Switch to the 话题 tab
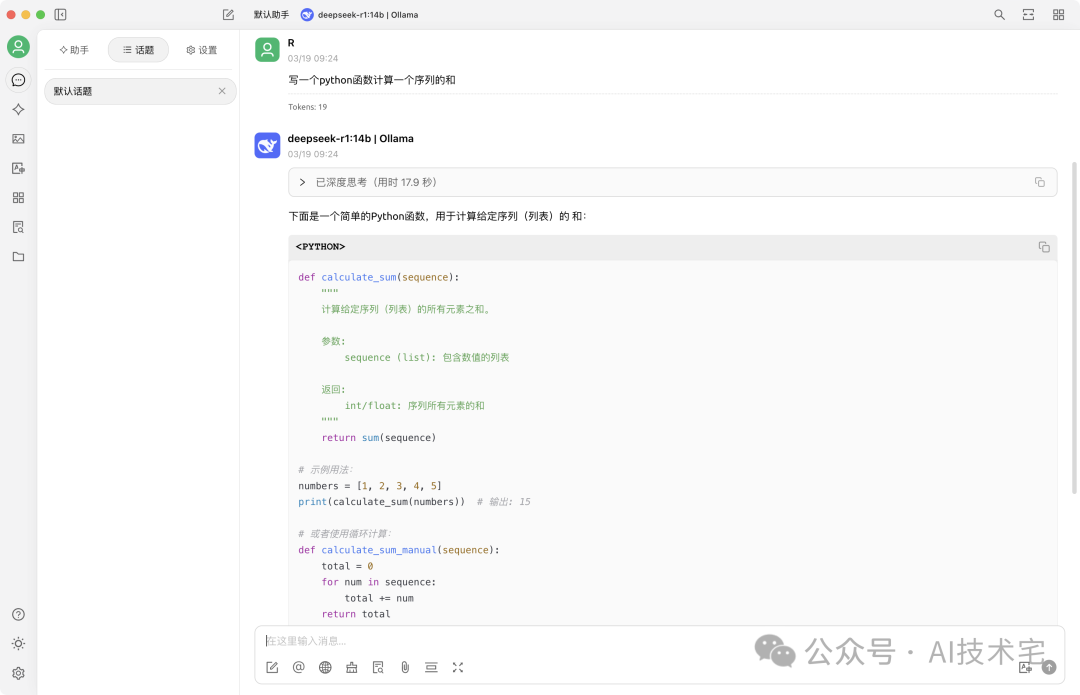Viewport: 1080px width, 695px height. click(138, 50)
